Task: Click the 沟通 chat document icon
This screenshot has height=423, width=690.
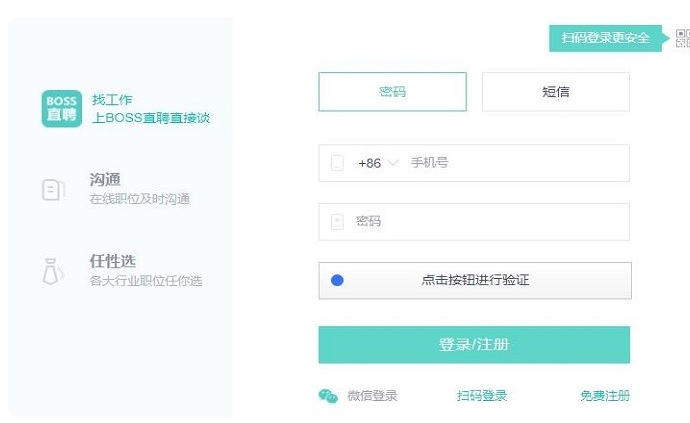Action: click(x=53, y=189)
